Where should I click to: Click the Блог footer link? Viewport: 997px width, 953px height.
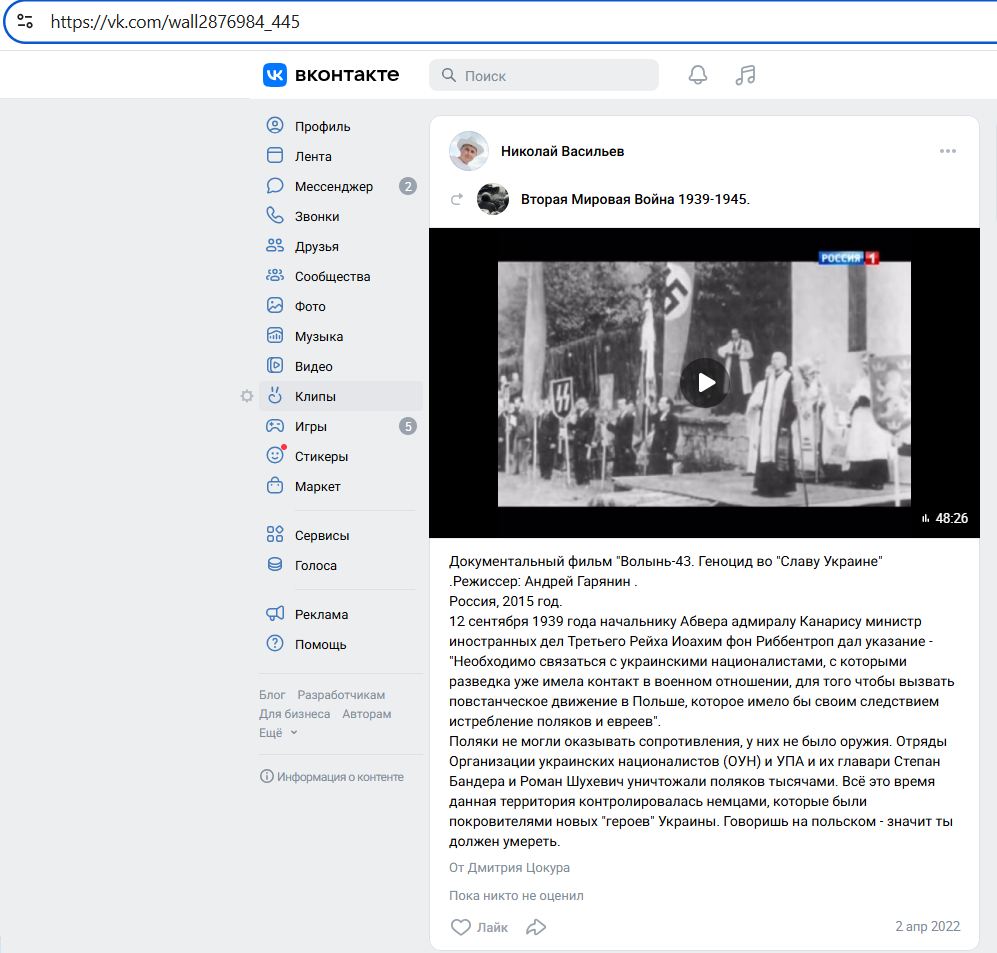pyautogui.click(x=272, y=695)
